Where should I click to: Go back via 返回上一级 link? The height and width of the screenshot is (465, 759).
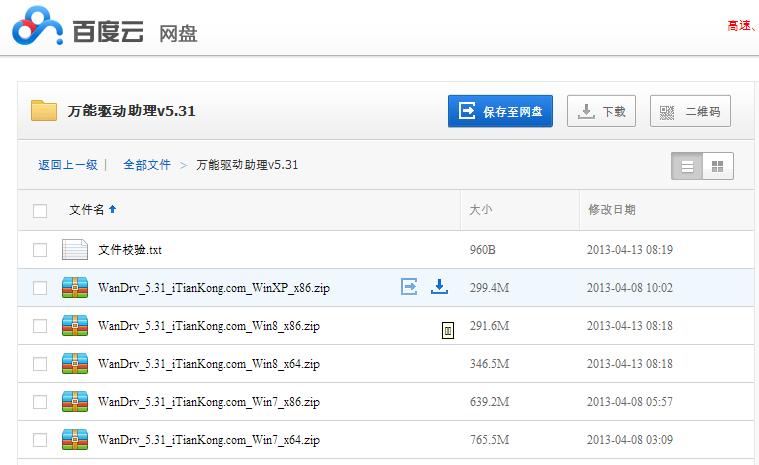(x=68, y=165)
